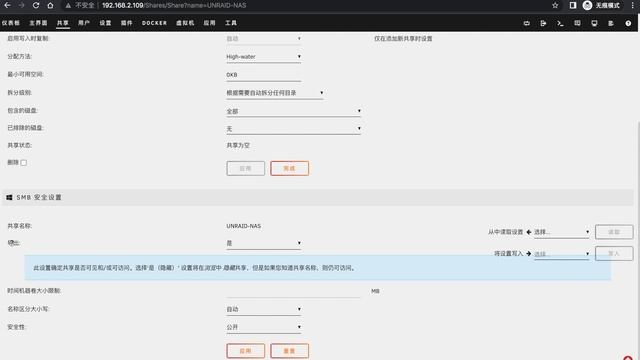Click the Windows icon beside SMB 安全设置
640x360 pixels.
tap(9, 198)
